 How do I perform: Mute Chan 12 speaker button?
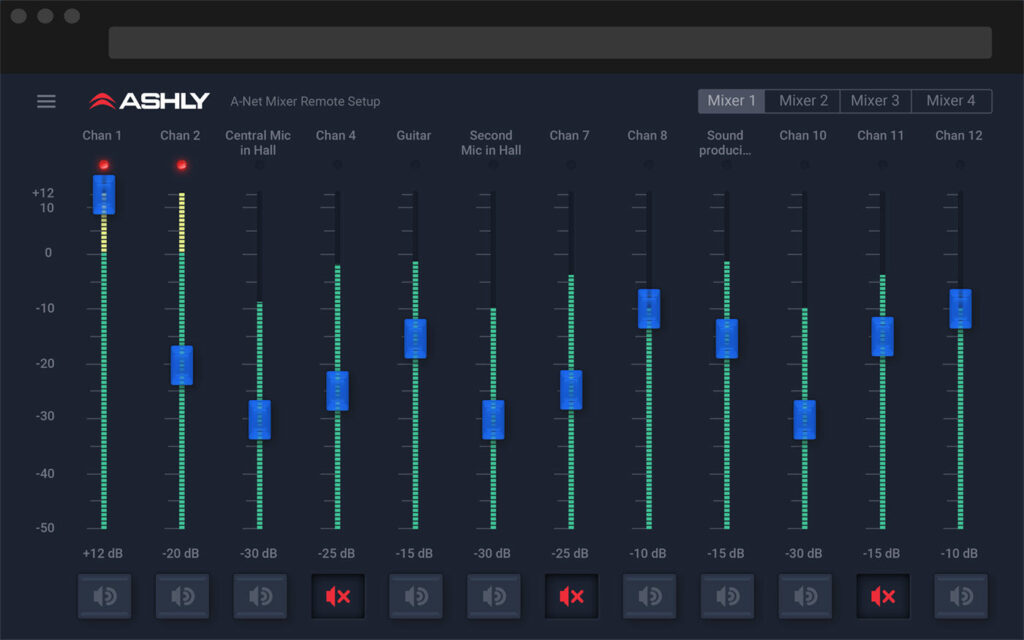coord(961,596)
